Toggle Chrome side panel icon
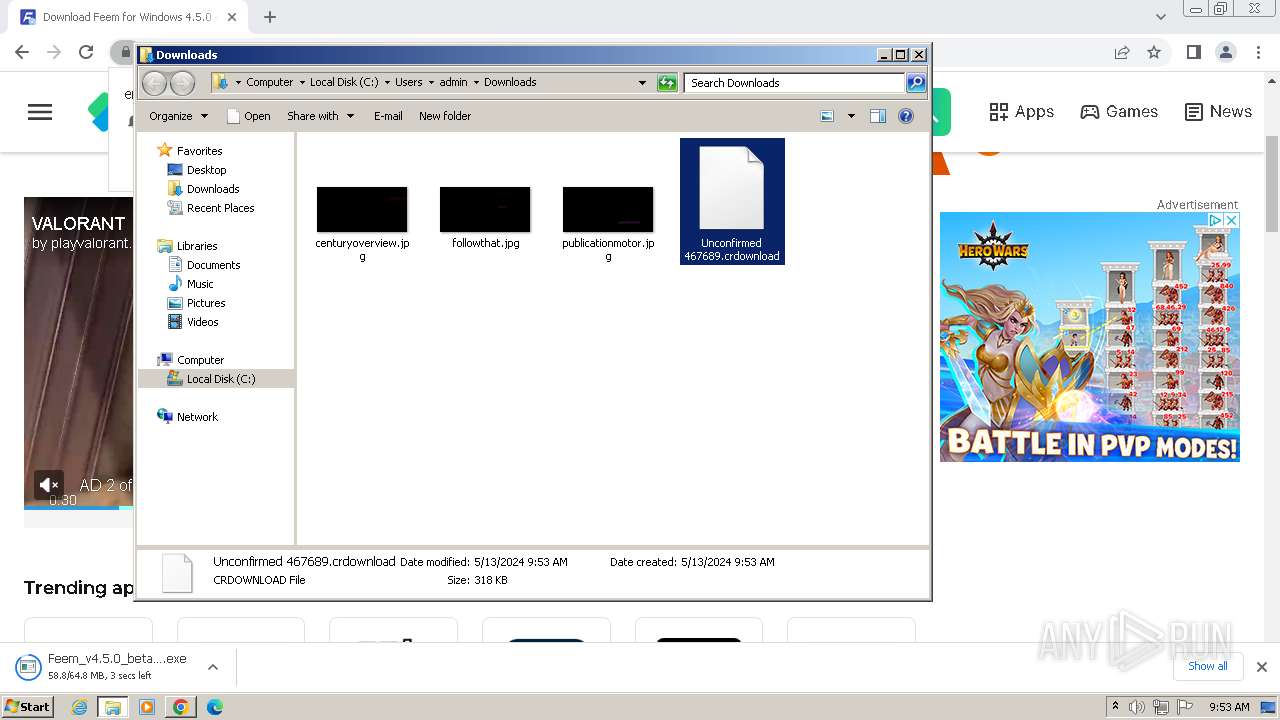This screenshot has height=720, width=1280. tap(1193, 52)
